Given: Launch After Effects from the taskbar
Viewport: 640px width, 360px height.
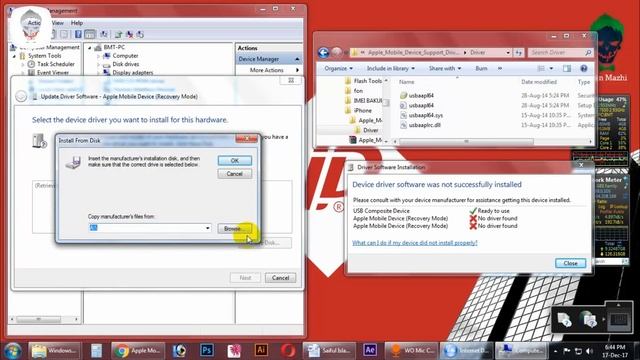Looking at the screenshot, I should tap(370, 351).
